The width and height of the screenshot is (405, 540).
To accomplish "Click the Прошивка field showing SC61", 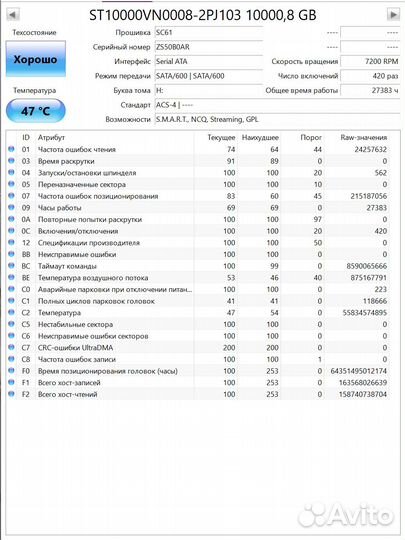I will click(209, 32).
